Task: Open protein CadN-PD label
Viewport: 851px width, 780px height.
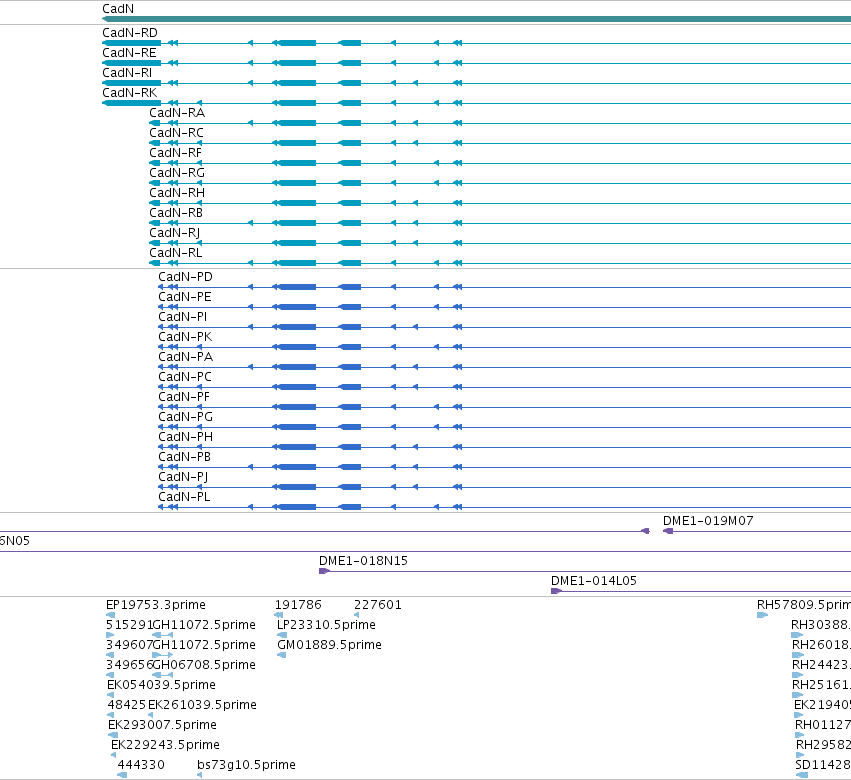Action: click(x=185, y=277)
